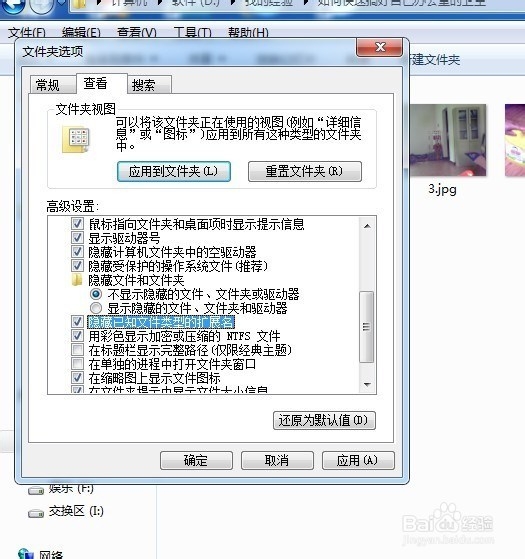Uncheck 隐藏已知文件类型的扩展名
The height and width of the screenshot is (559, 525).
point(77,322)
